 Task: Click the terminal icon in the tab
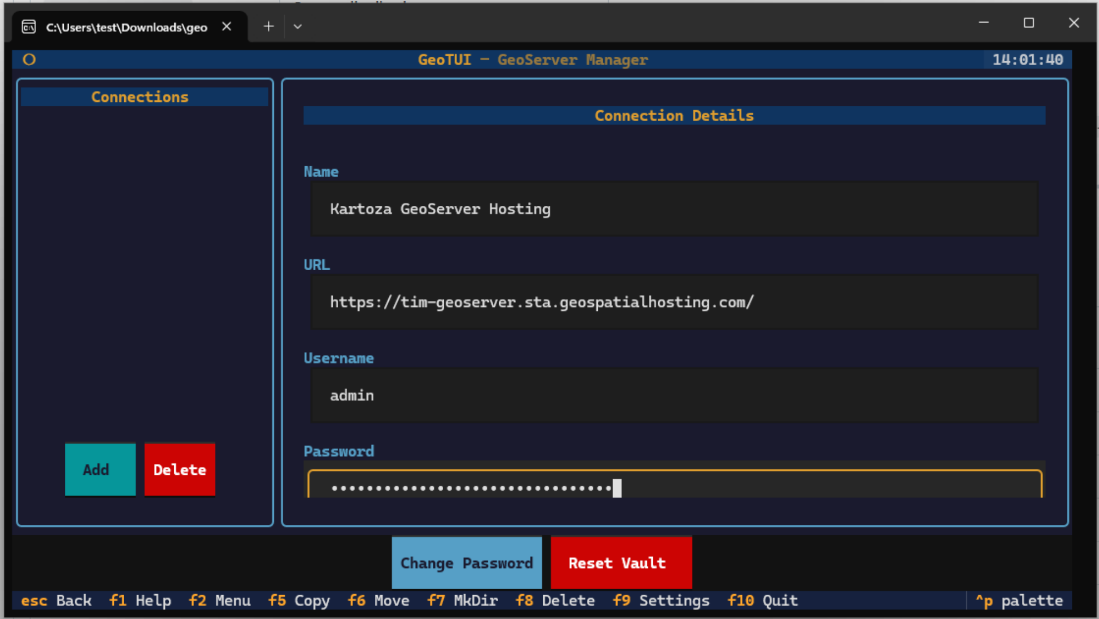click(x=29, y=27)
